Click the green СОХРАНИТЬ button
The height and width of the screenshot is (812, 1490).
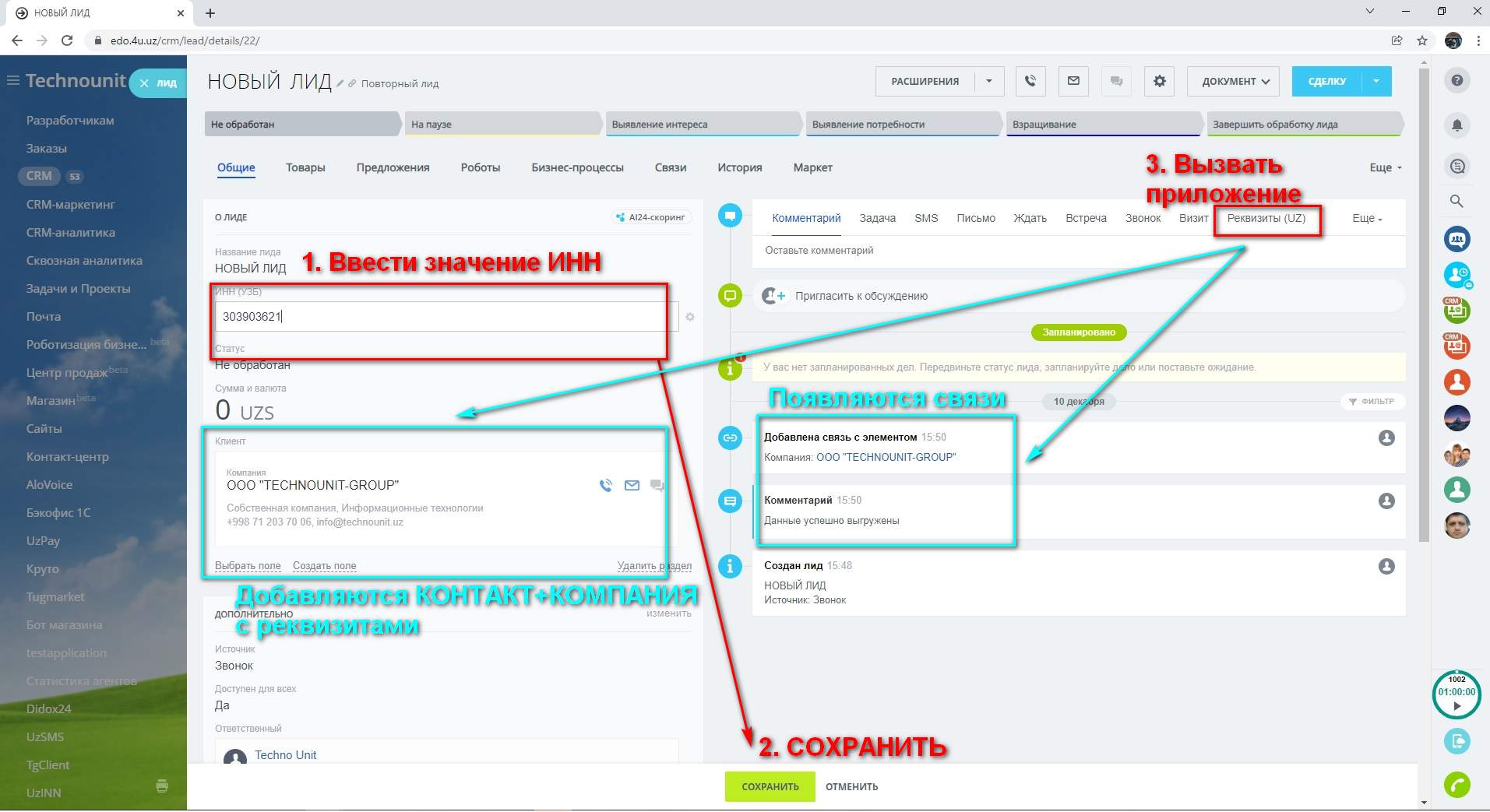tap(770, 786)
